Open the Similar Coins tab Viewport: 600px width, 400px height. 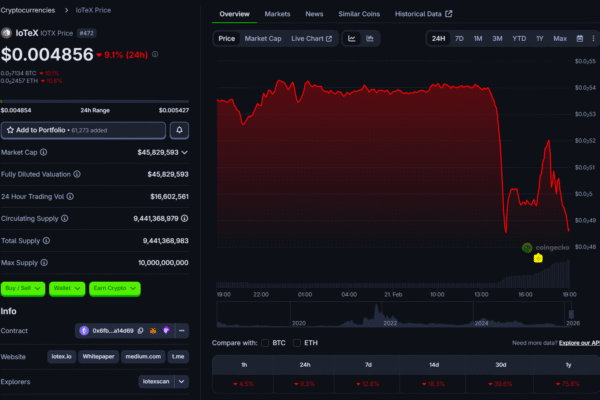[x=359, y=14]
